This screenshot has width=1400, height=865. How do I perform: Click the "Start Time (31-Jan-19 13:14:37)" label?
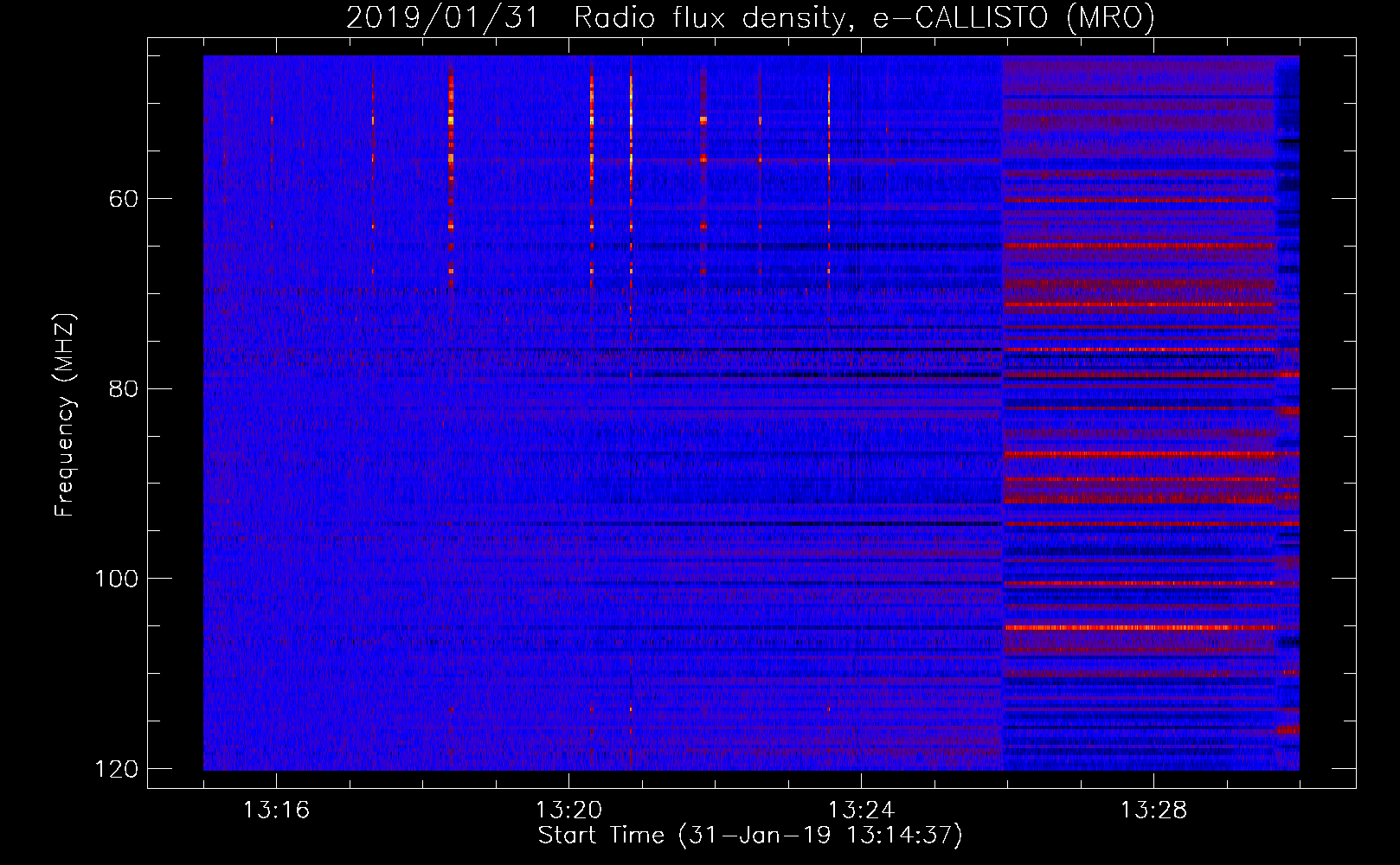pos(750,836)
